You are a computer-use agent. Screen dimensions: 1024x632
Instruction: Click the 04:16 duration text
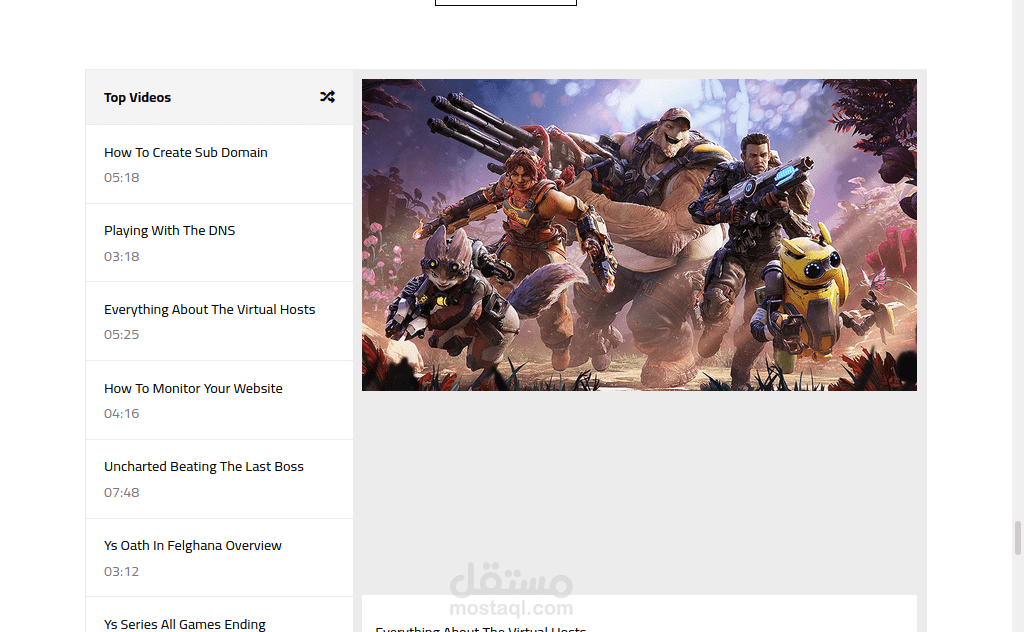(121, 413)
